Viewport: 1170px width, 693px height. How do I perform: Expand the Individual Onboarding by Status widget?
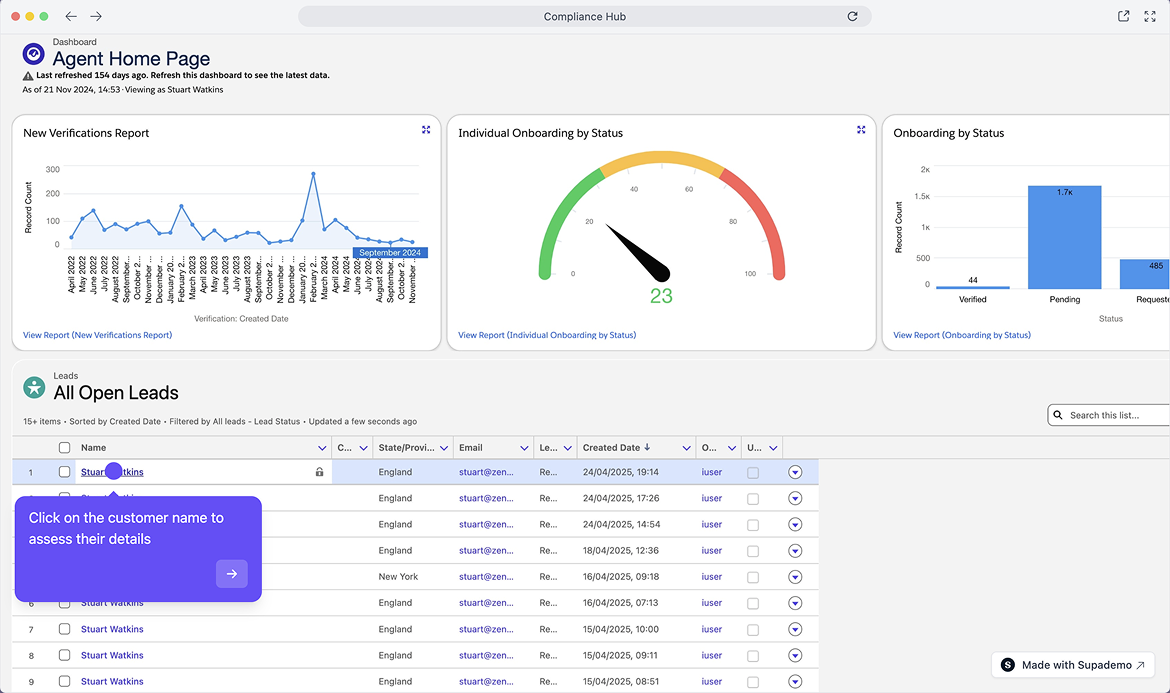tap(861, 130)
